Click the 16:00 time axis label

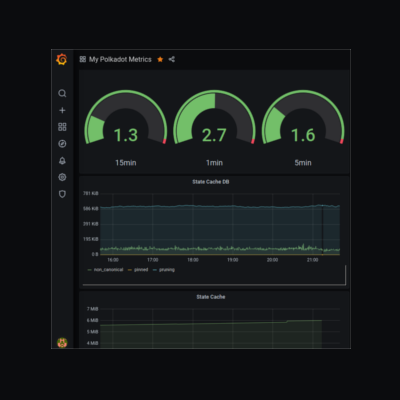pyautogui.click(x=113, y=260)
